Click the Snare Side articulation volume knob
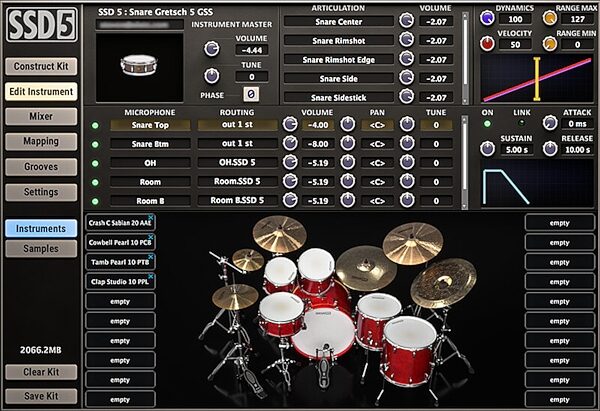600x411 pixels. click(406, 78)
